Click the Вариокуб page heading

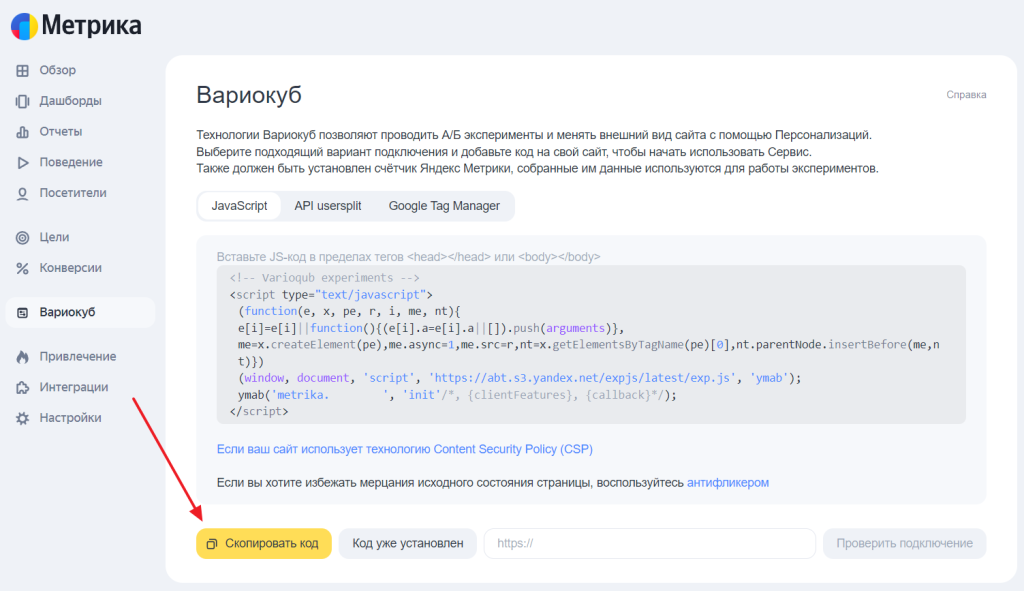click(249, 95)
